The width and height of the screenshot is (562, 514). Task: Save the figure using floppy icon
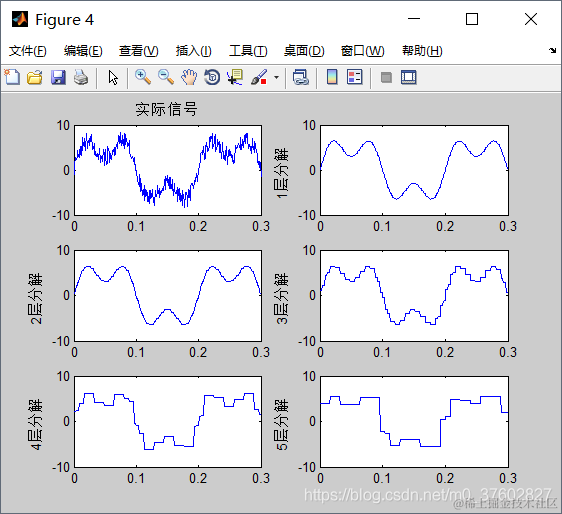58,77
